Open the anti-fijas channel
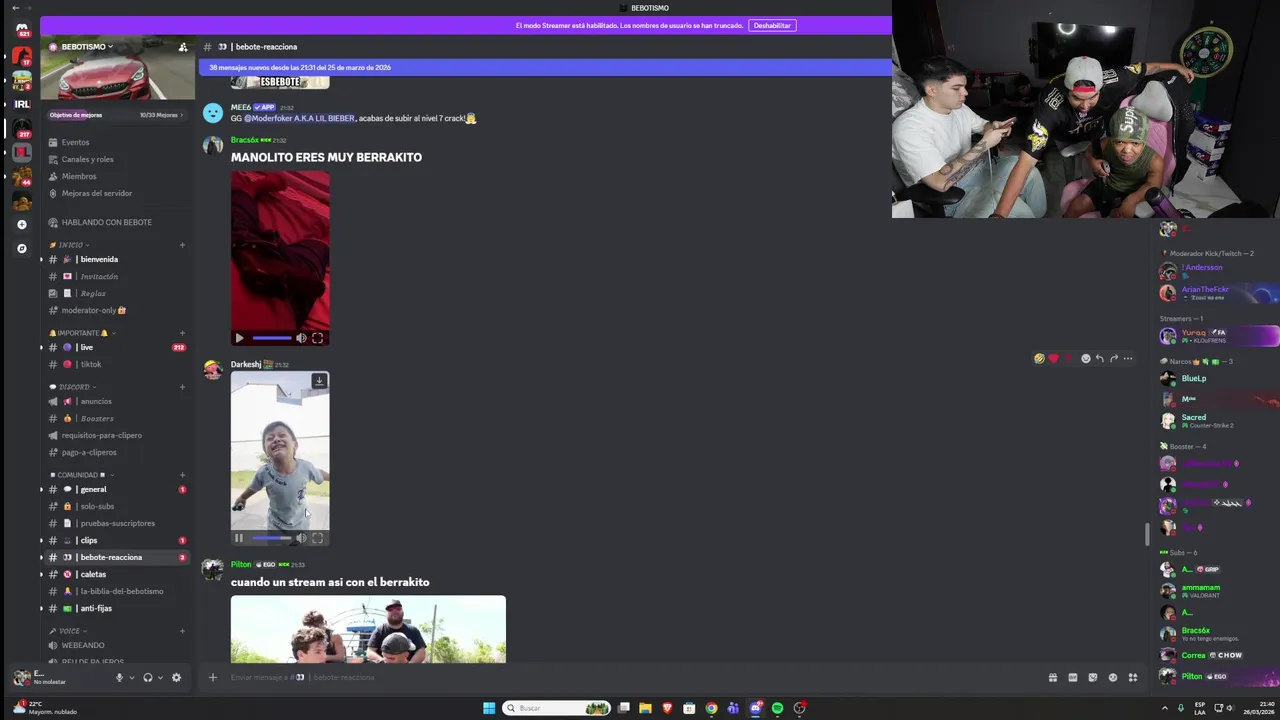 (x=117, y=608)
